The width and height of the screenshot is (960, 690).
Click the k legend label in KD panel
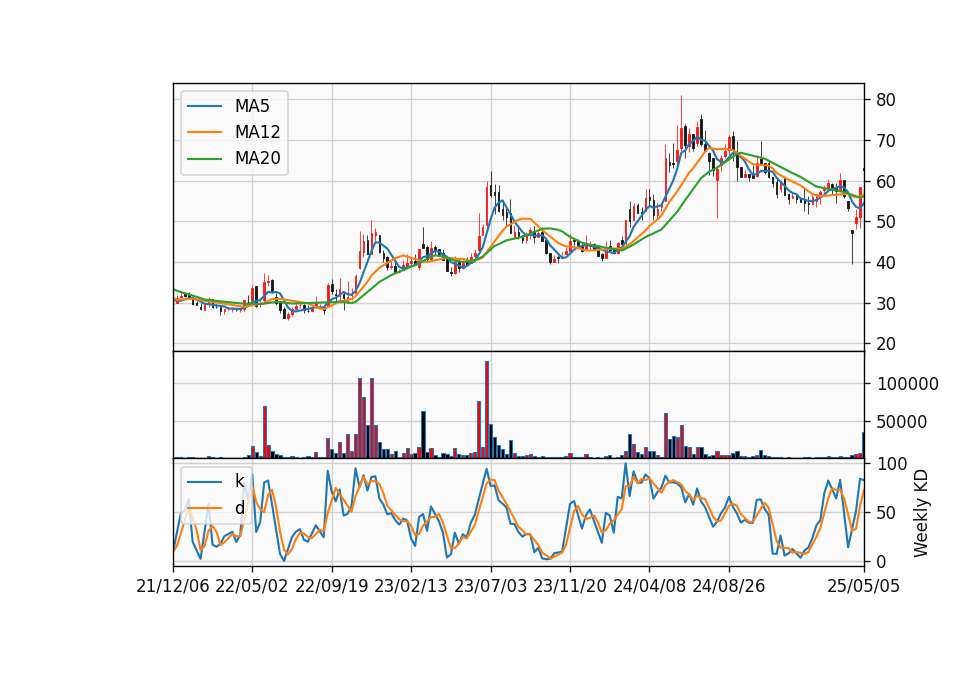pos(239,481)
